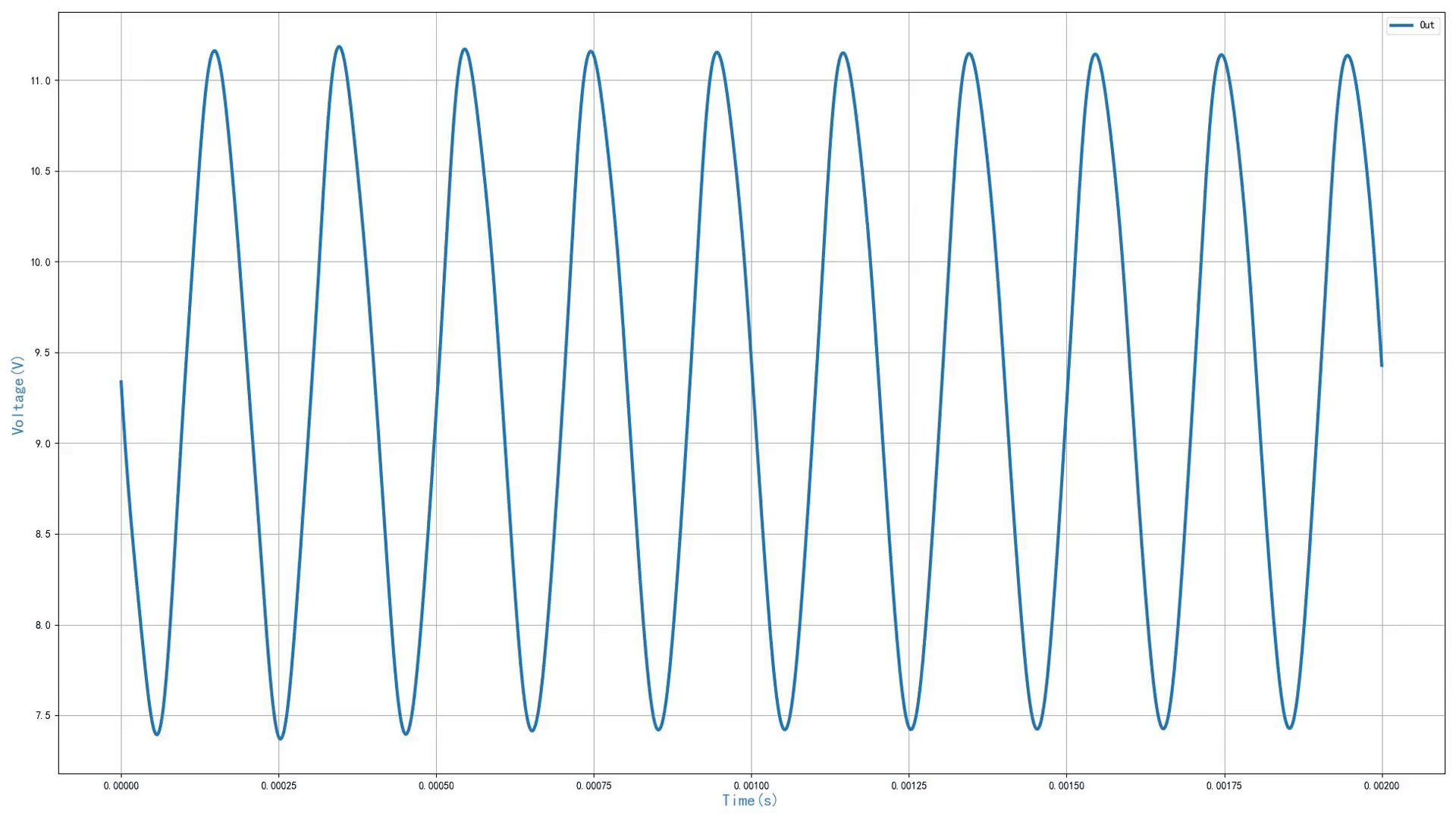Click the Voltage(V) y-axis label
This screenshot has height=819, width=1456.
(18, 395)
